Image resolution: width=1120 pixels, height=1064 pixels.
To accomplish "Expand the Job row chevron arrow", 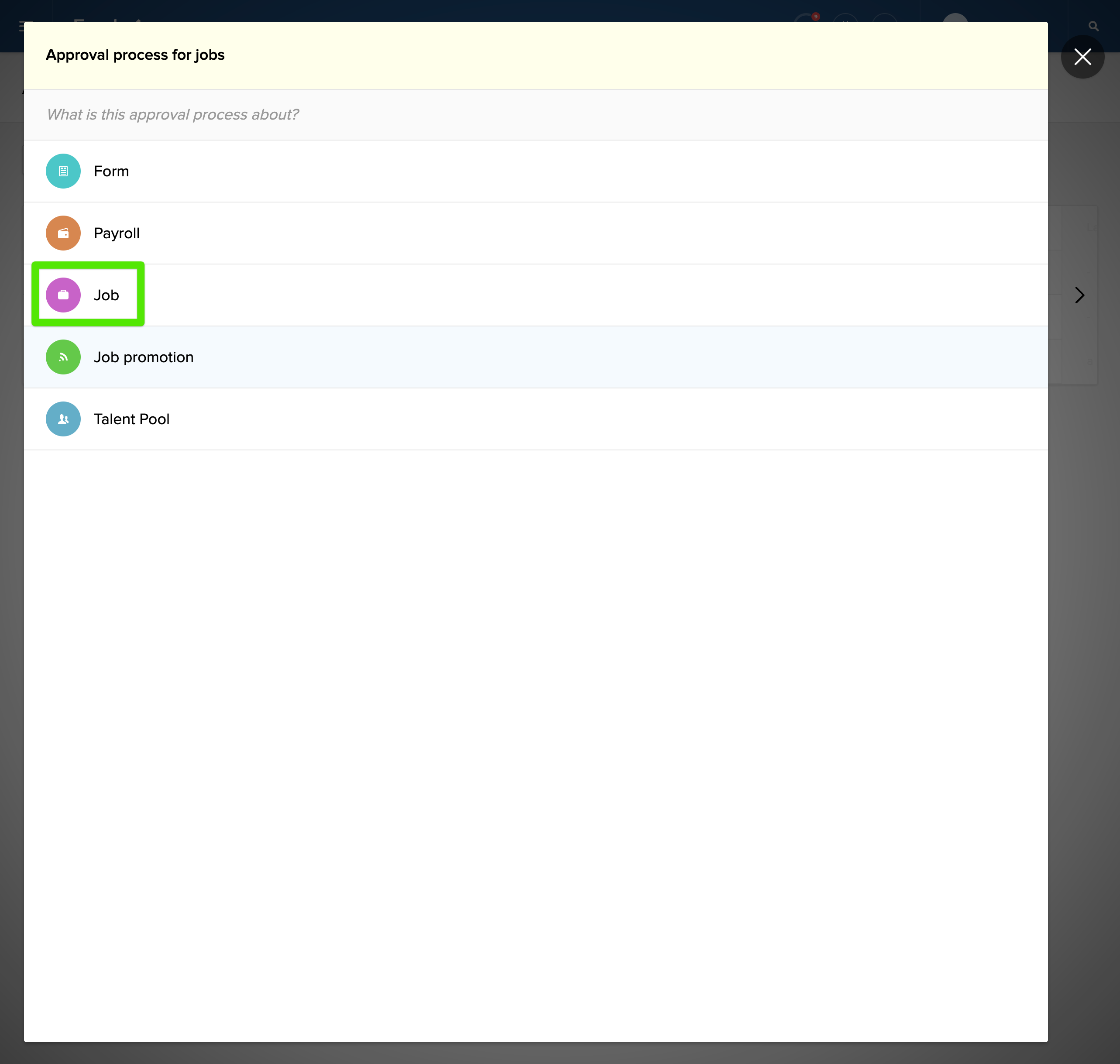I will tap(1079, 295).
